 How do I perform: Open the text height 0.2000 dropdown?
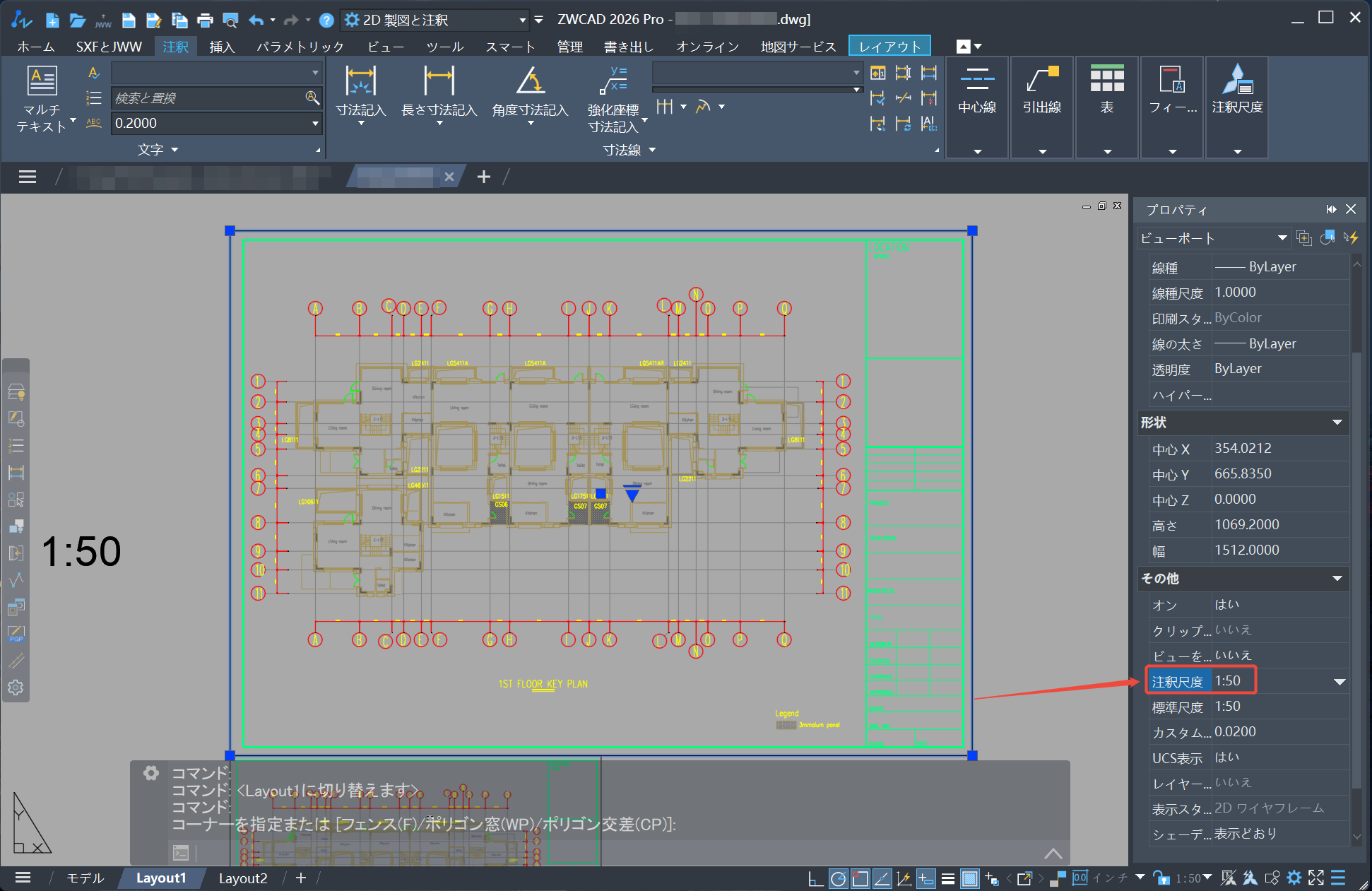point(315,124)
